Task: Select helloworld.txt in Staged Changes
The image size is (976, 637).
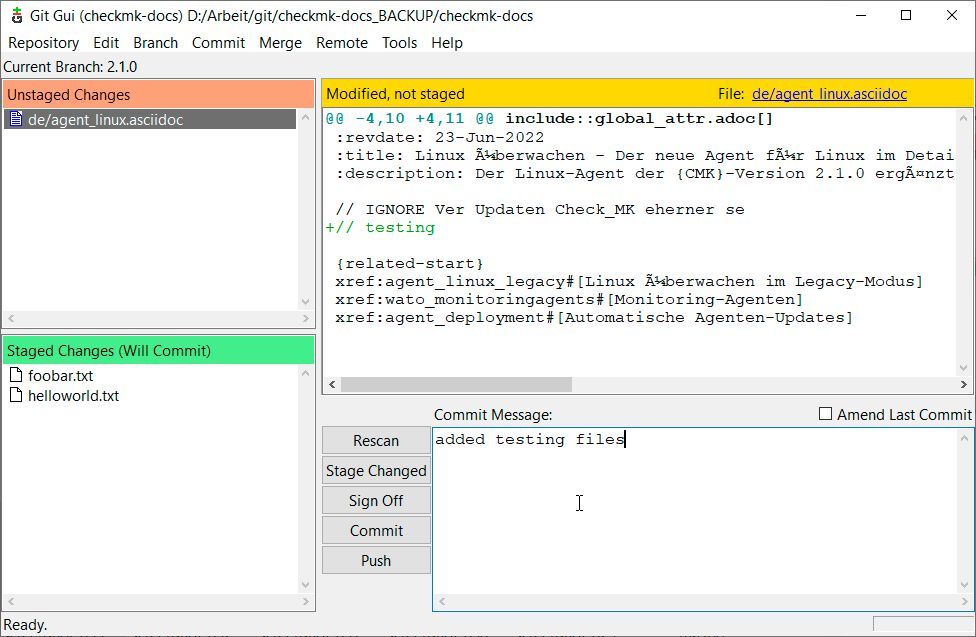Action: (x=73, y=396)
